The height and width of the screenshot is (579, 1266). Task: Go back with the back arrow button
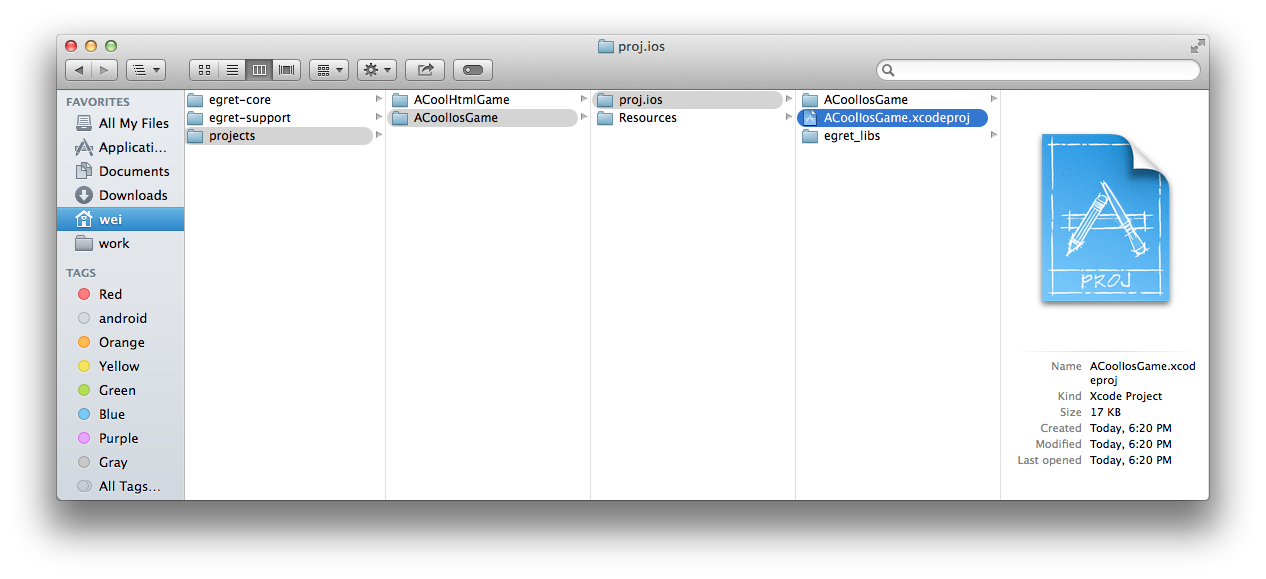78,70
